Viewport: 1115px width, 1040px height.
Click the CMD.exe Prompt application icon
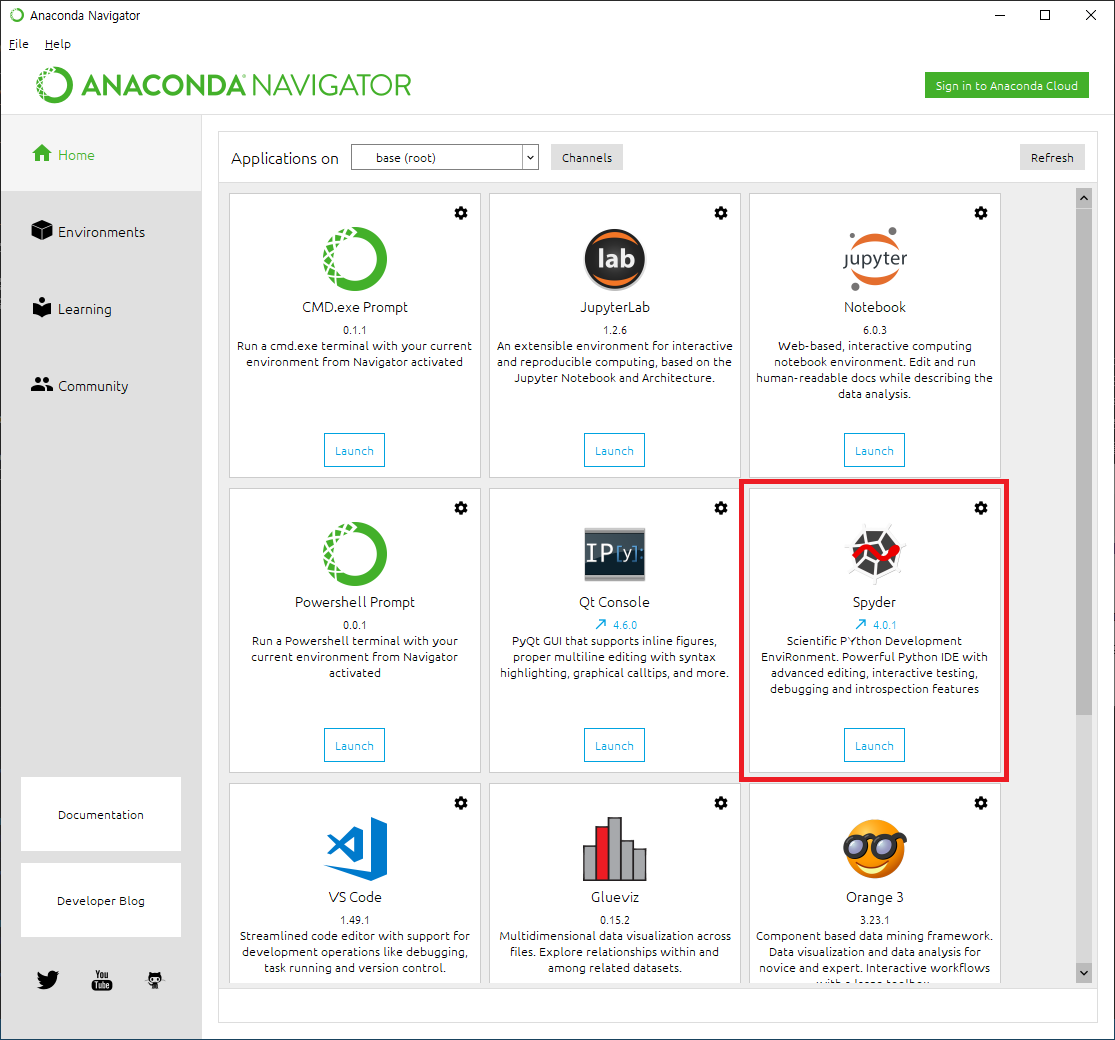click(355, 259)
